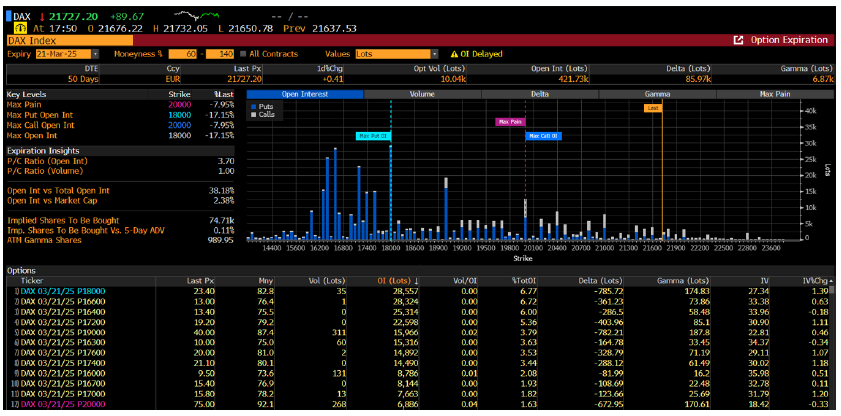Viewport: 841px width, 416px height.
Task: Click the P/C Ratio (Open Int) value 3.70
Action: 226,161
